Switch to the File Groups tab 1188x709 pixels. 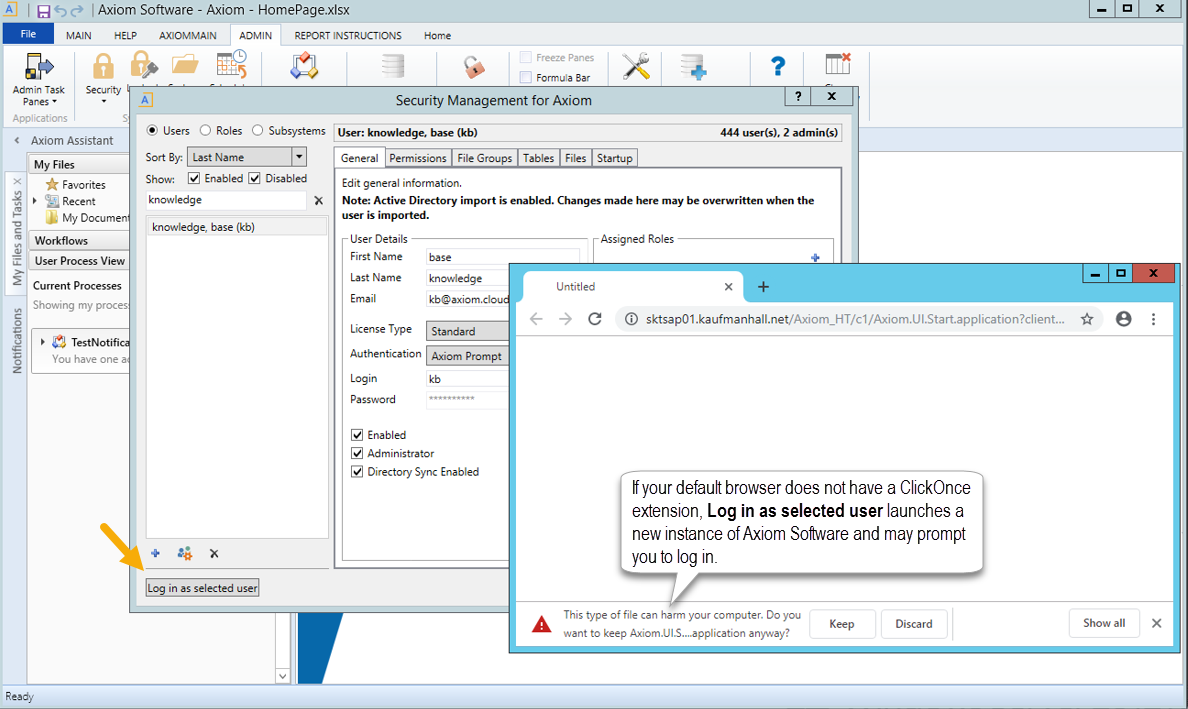click(x=484, y=158)
